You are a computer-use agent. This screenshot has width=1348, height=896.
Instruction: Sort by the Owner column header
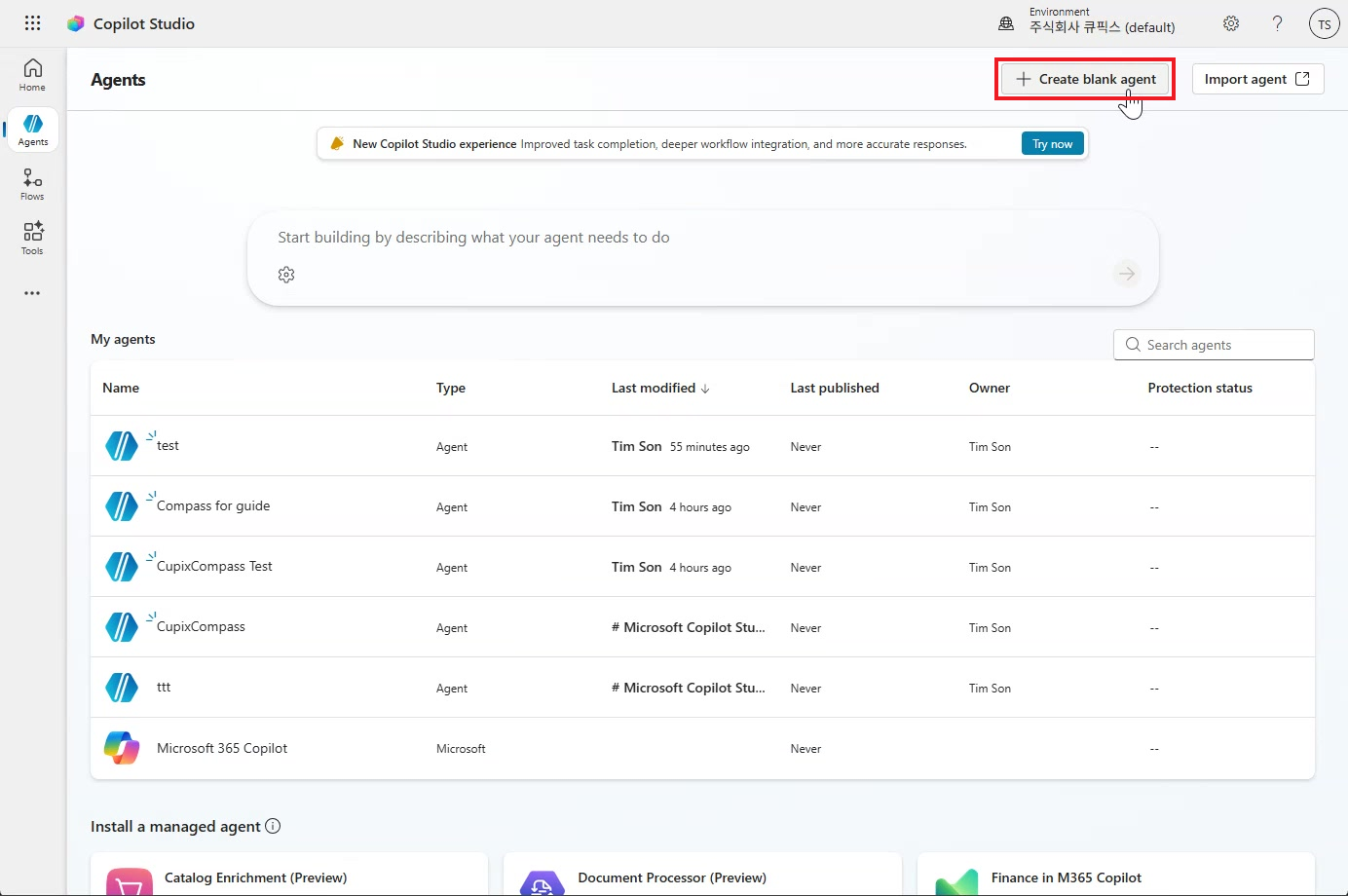[x=990, y=388]
